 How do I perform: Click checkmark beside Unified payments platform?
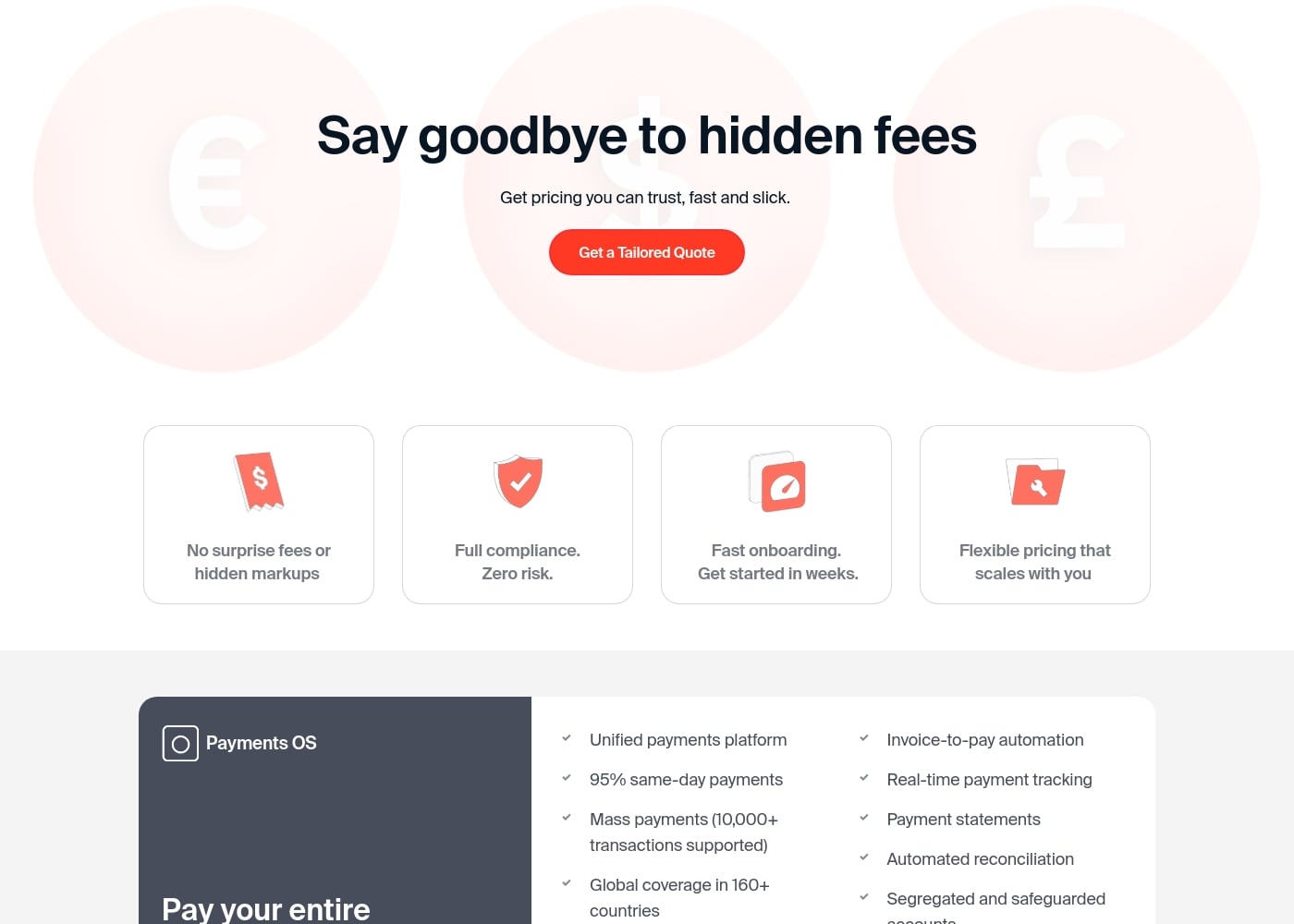567,738
